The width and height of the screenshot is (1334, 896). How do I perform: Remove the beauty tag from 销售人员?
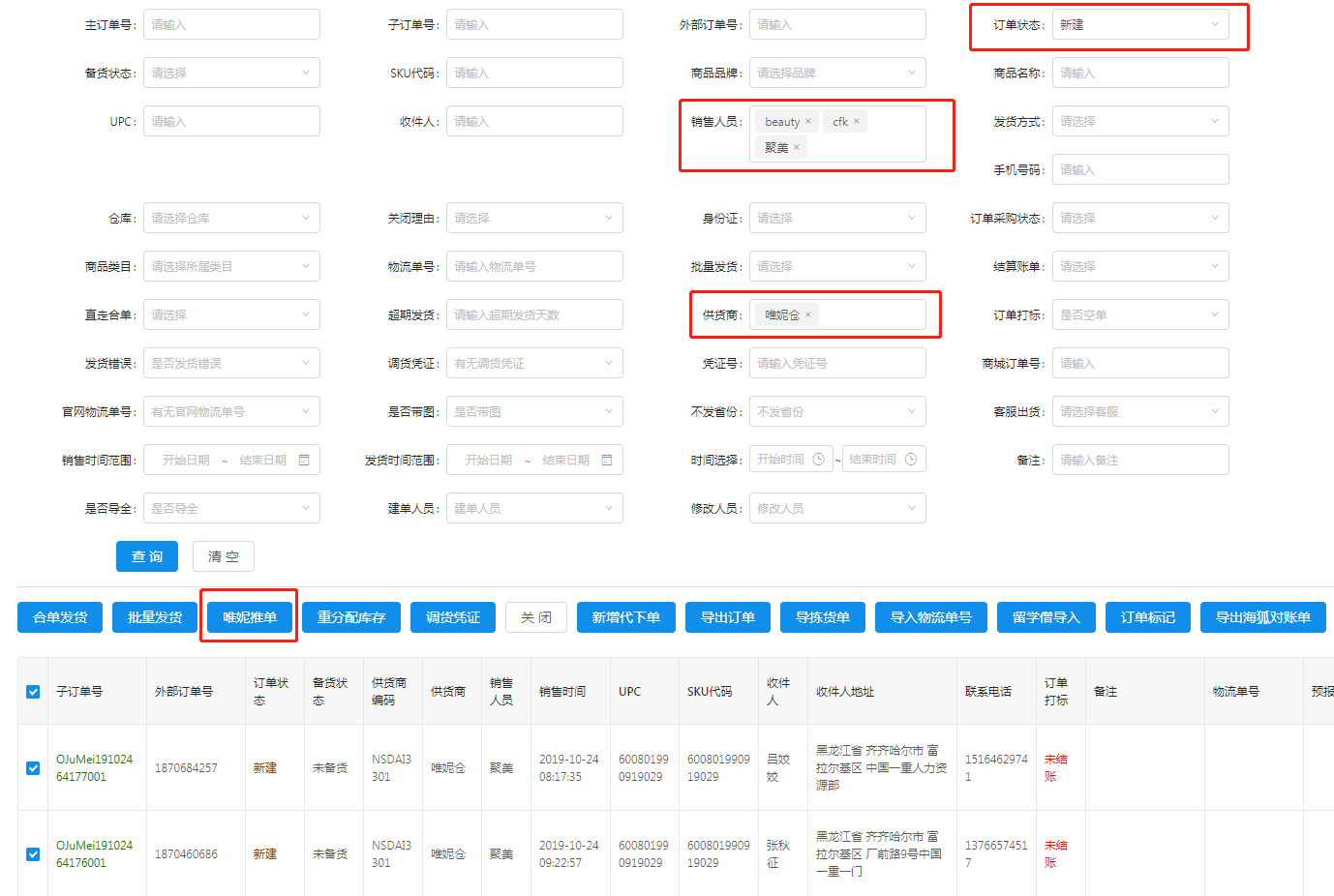click(808, 121)
